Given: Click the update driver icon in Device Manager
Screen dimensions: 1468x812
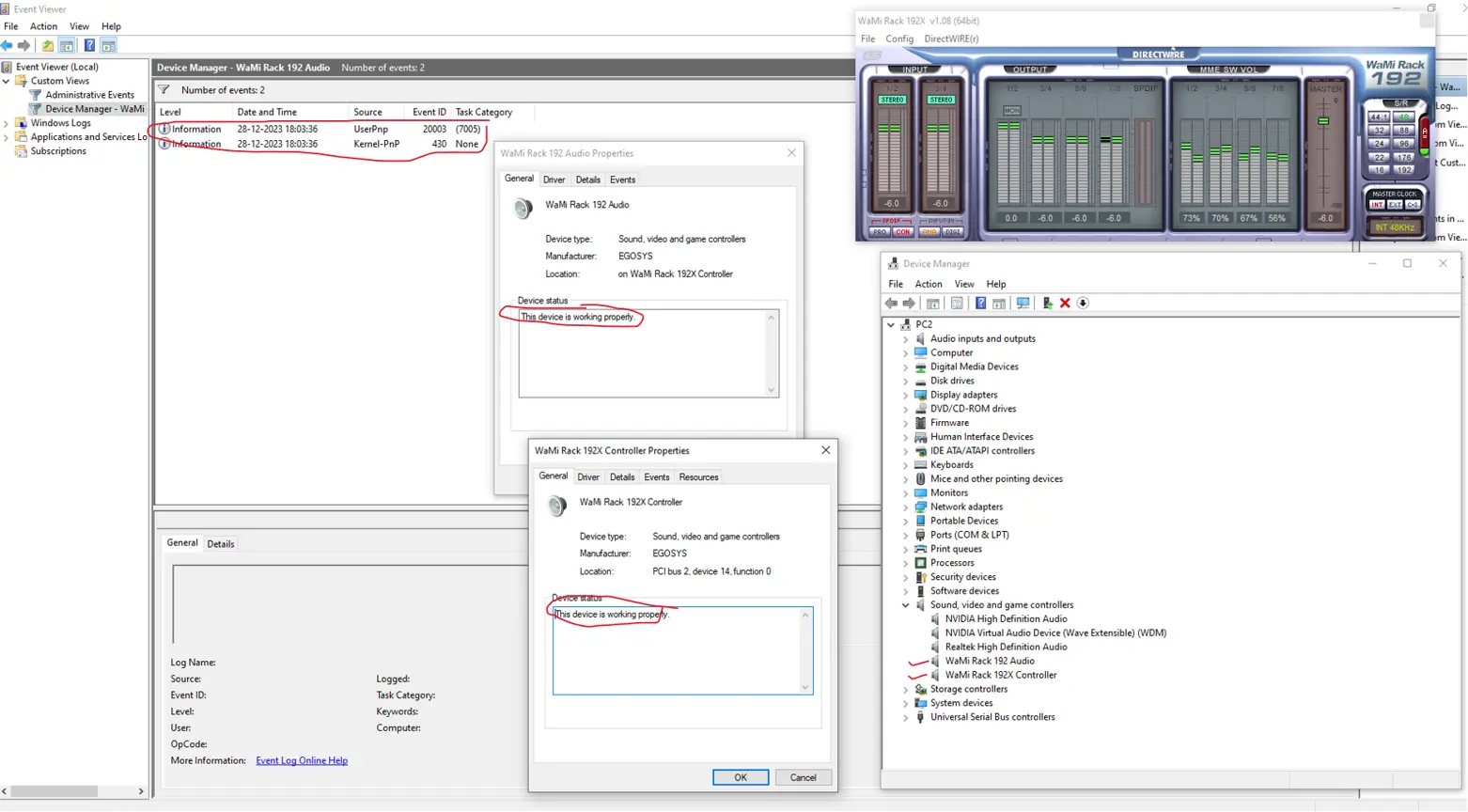Looking at the screenshot, I should [x=1047, y=303].
